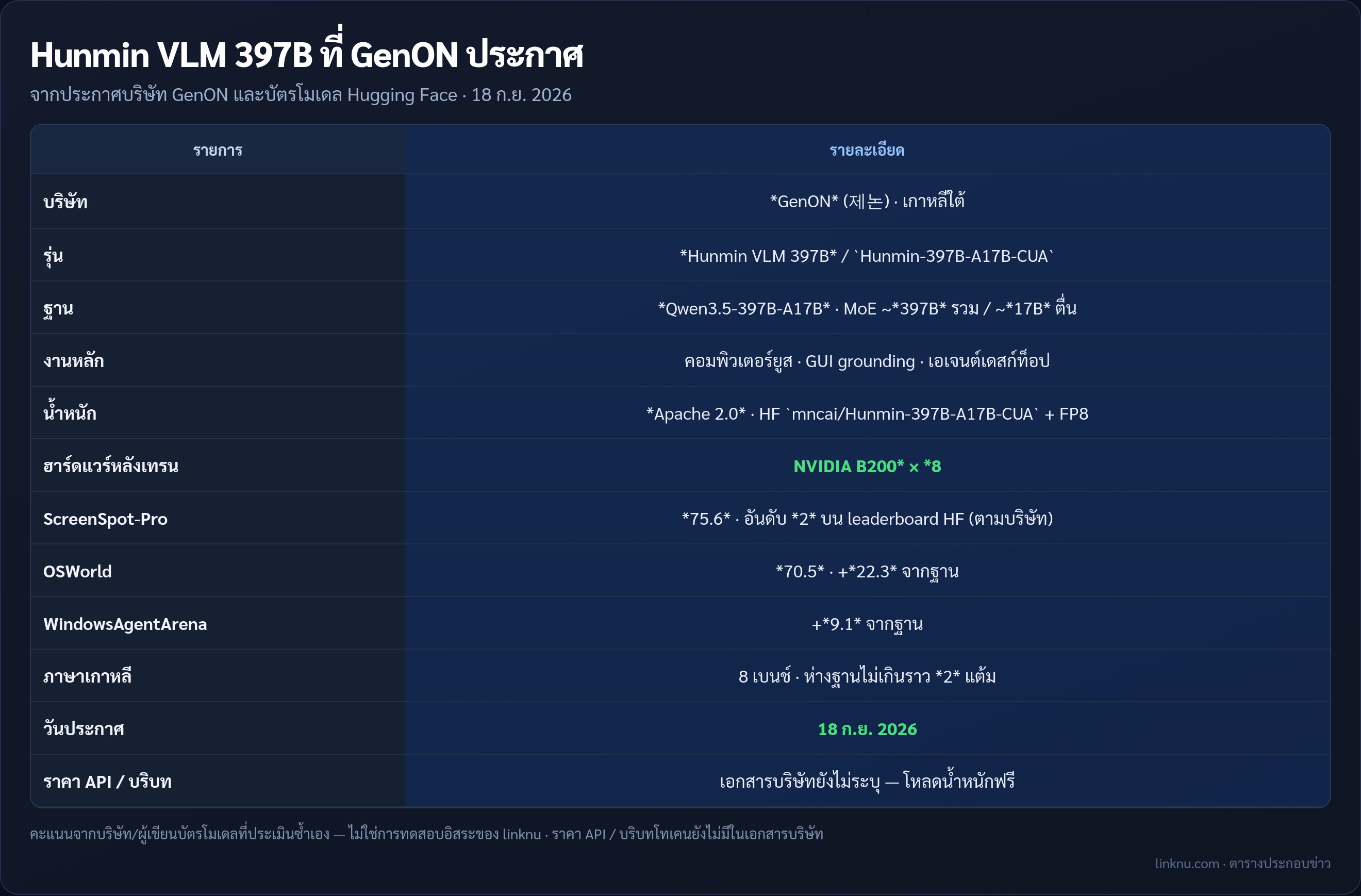Select the '+*9.1* จากฐาน' cell

(867, 623)
